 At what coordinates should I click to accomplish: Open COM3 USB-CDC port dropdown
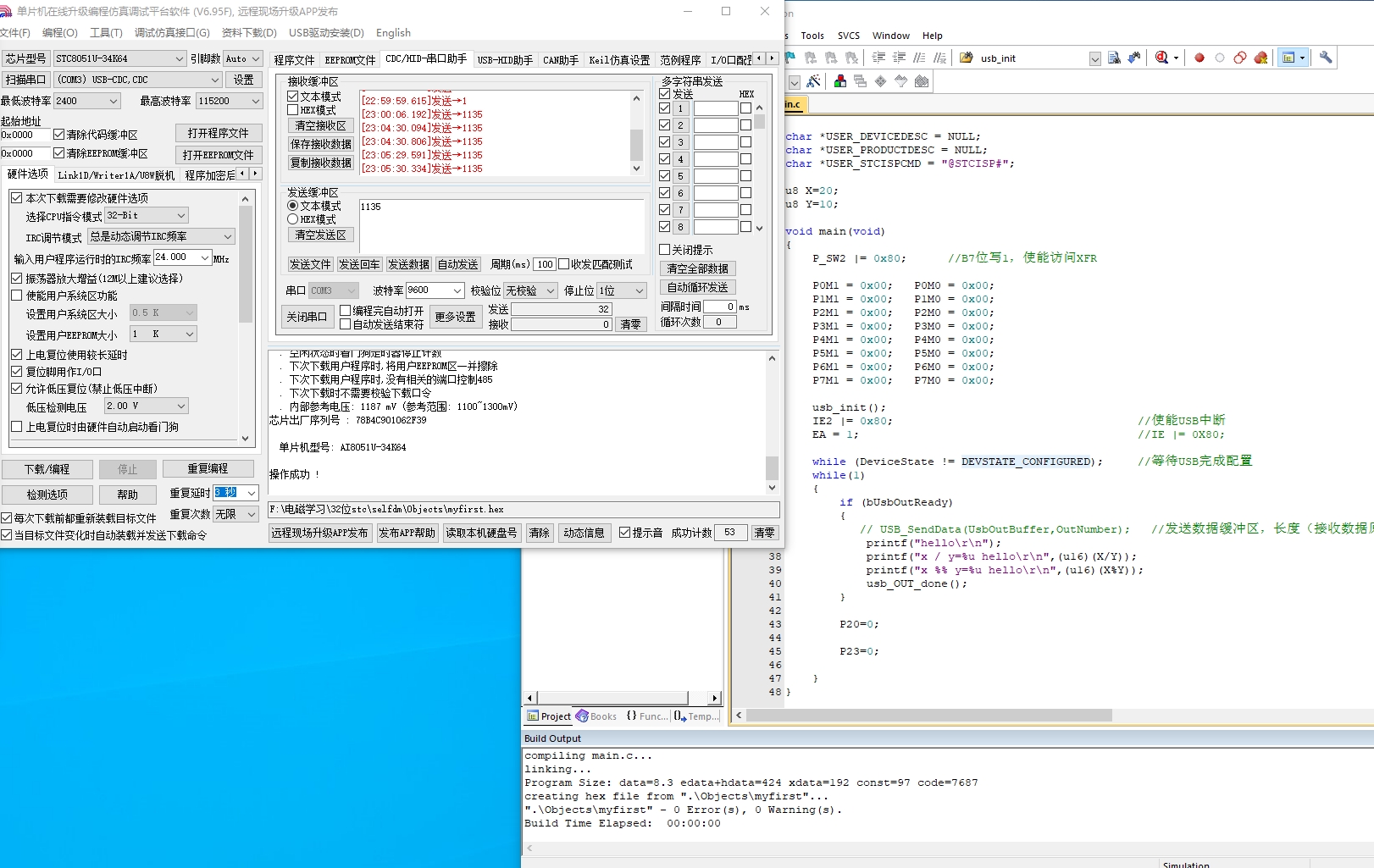pyautogui.click(x=138, y=80)
